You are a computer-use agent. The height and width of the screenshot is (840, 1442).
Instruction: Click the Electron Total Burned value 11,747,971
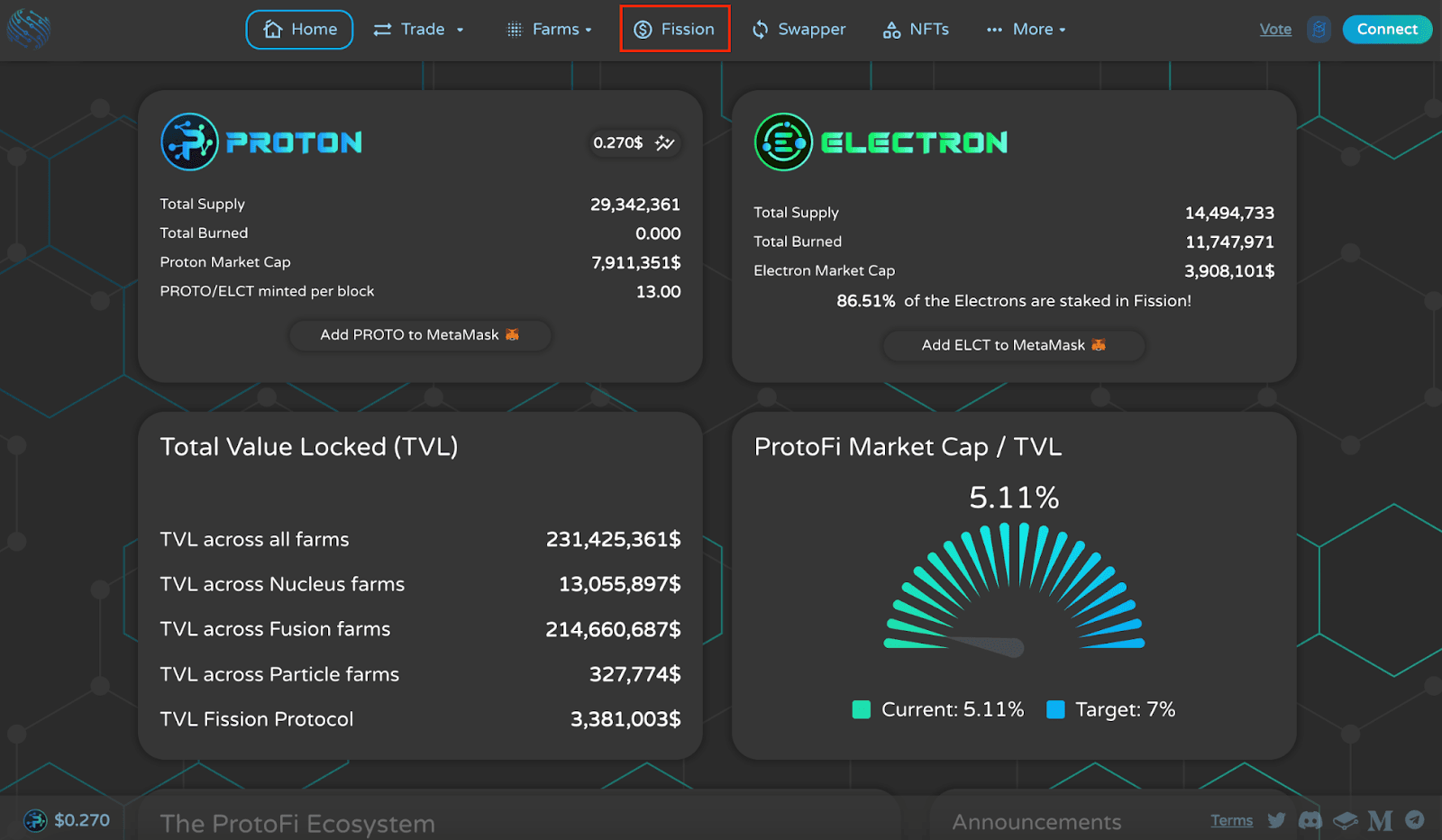(1229, 242)
